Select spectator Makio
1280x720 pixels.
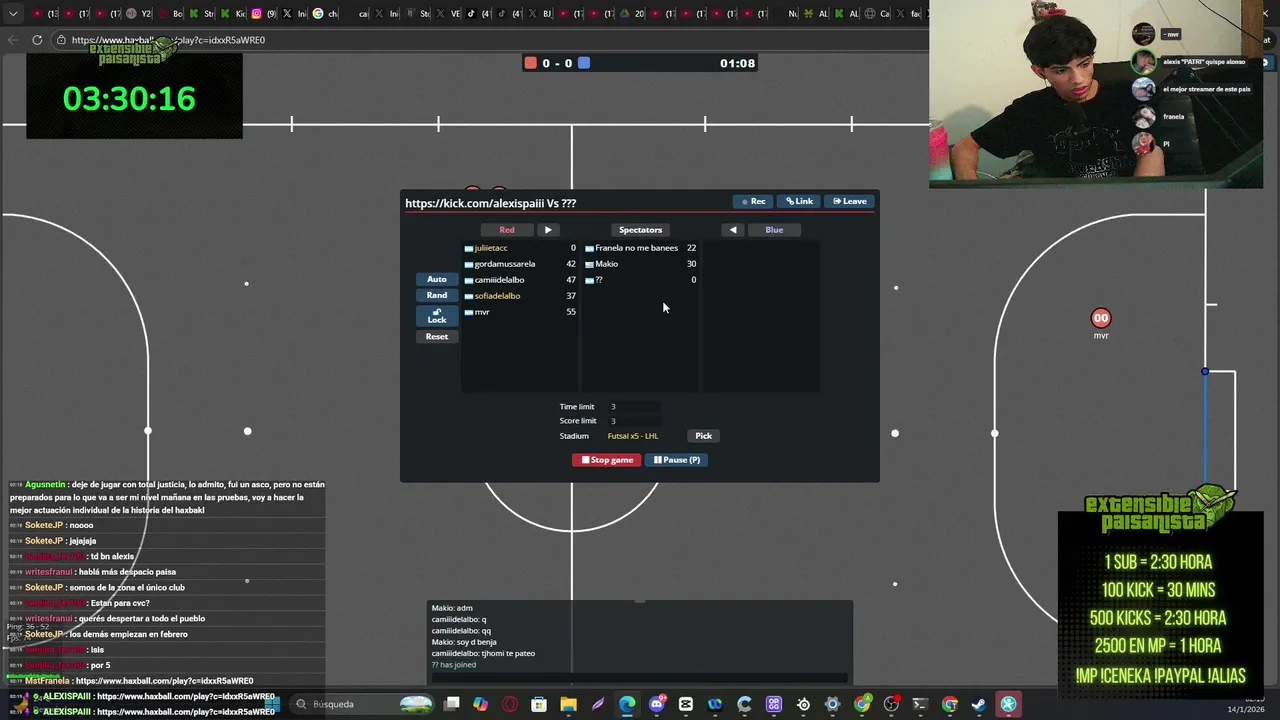point(640,264)
